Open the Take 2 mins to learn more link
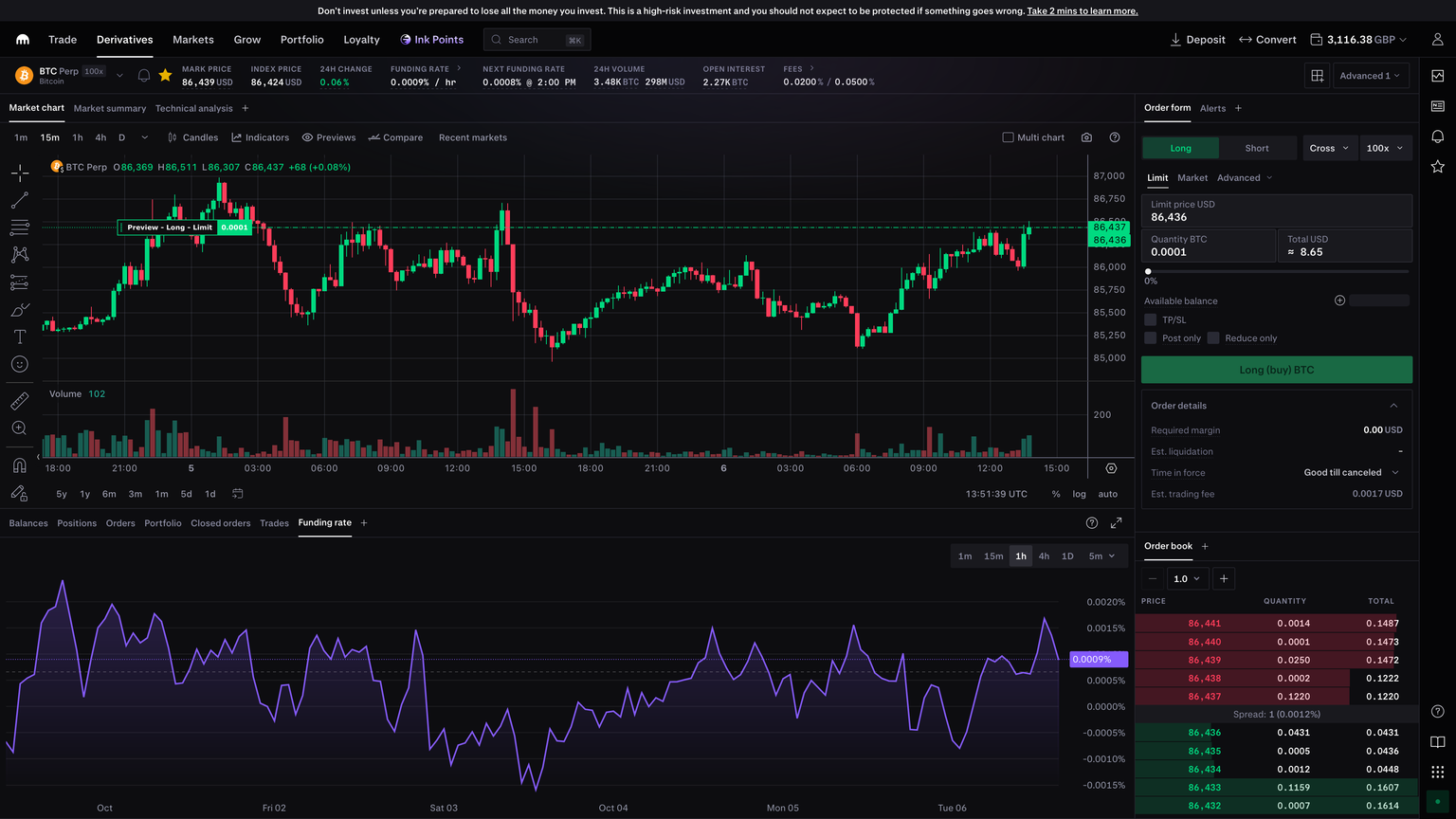This screenshot has height=819, width=1456. point(1083,11)
